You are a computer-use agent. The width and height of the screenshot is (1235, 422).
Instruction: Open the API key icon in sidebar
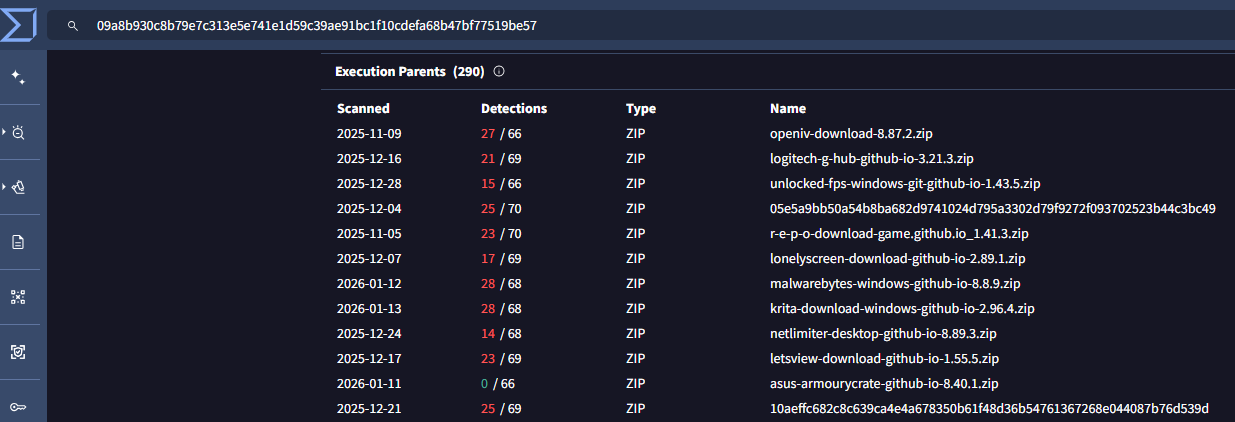click(x=18, y=407)
